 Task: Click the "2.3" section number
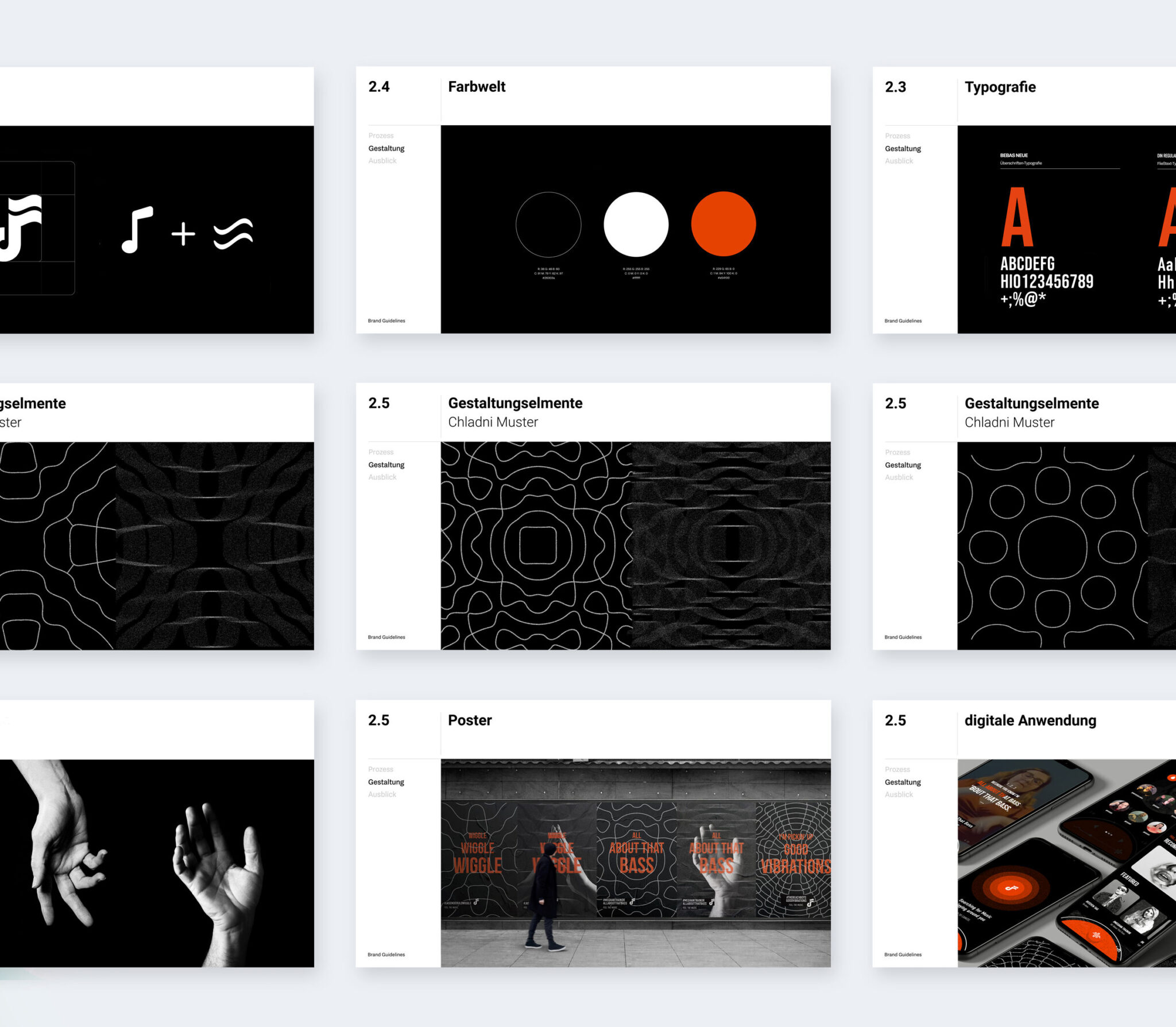pos(895,87)
